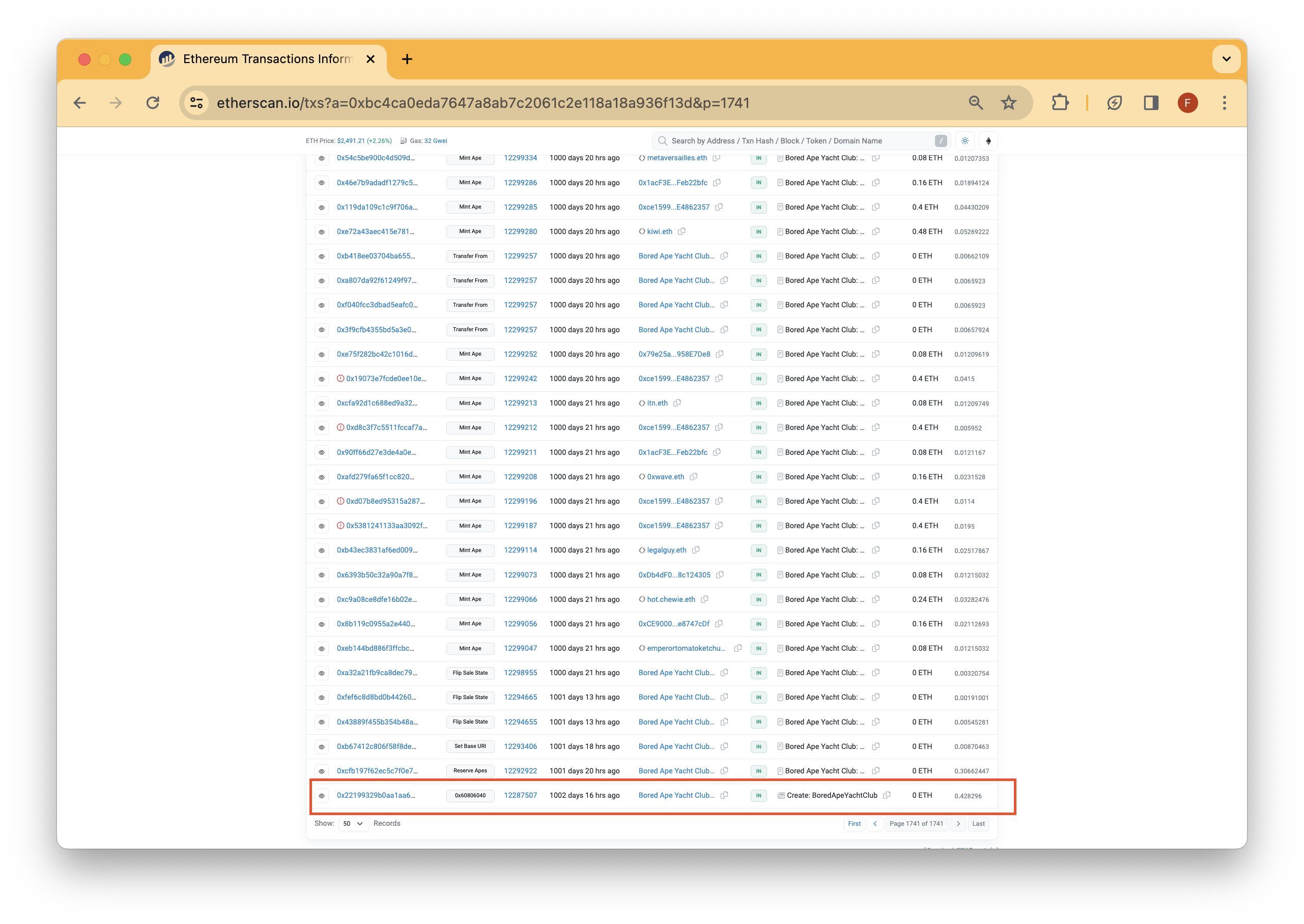Click the Reserve Apes method label

[x=470, y=771]
